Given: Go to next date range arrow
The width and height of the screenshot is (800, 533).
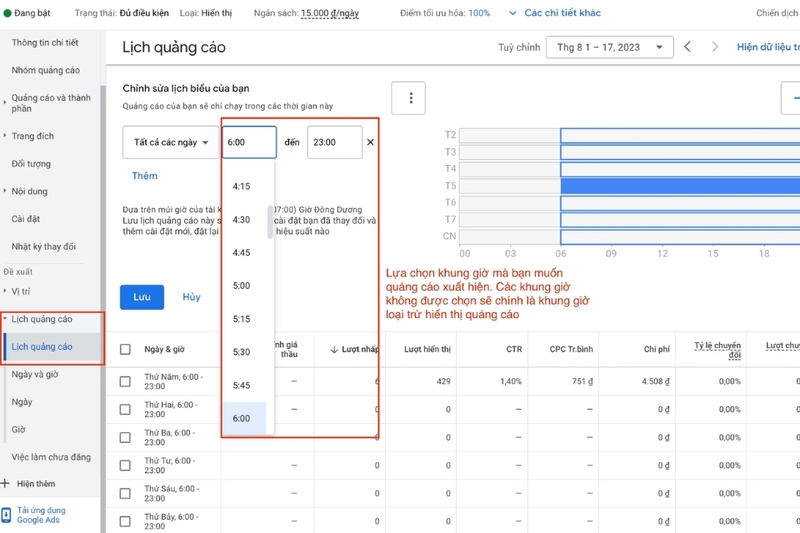Looking at the screenshot, I should (x=714, y=47).
